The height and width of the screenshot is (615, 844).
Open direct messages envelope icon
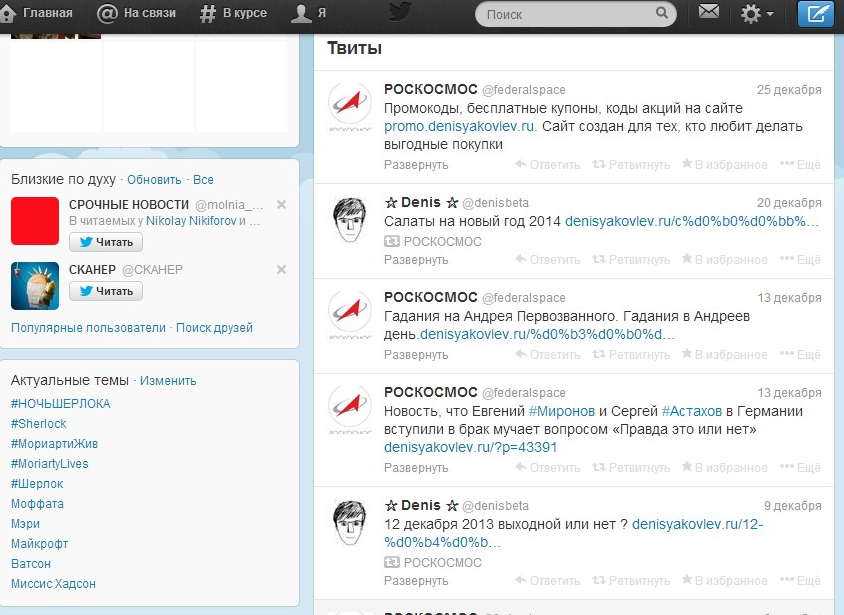(x=709, y=13)
